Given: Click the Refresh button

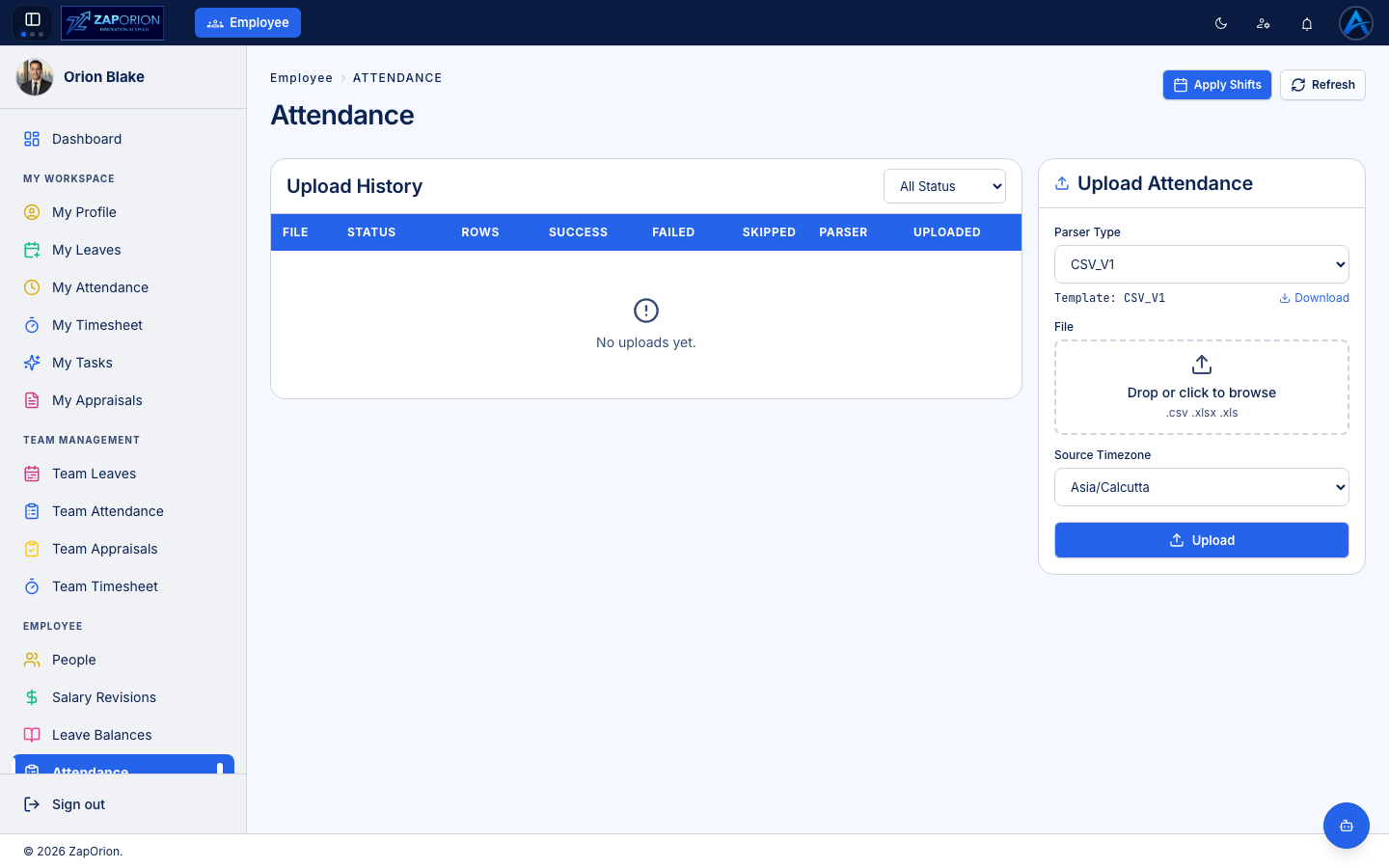Looking at the screenshot, I should click(x=1322, y=85).
